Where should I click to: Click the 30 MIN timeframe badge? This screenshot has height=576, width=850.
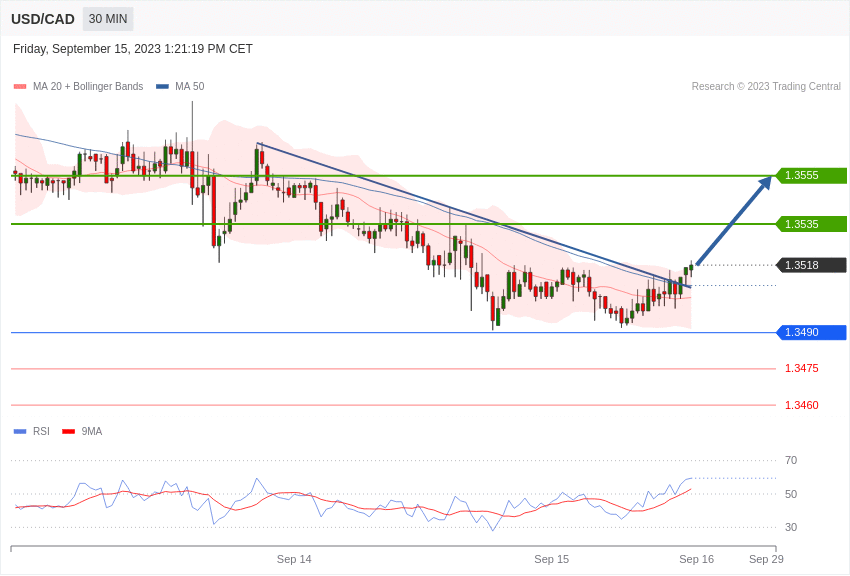pos(108,19)
